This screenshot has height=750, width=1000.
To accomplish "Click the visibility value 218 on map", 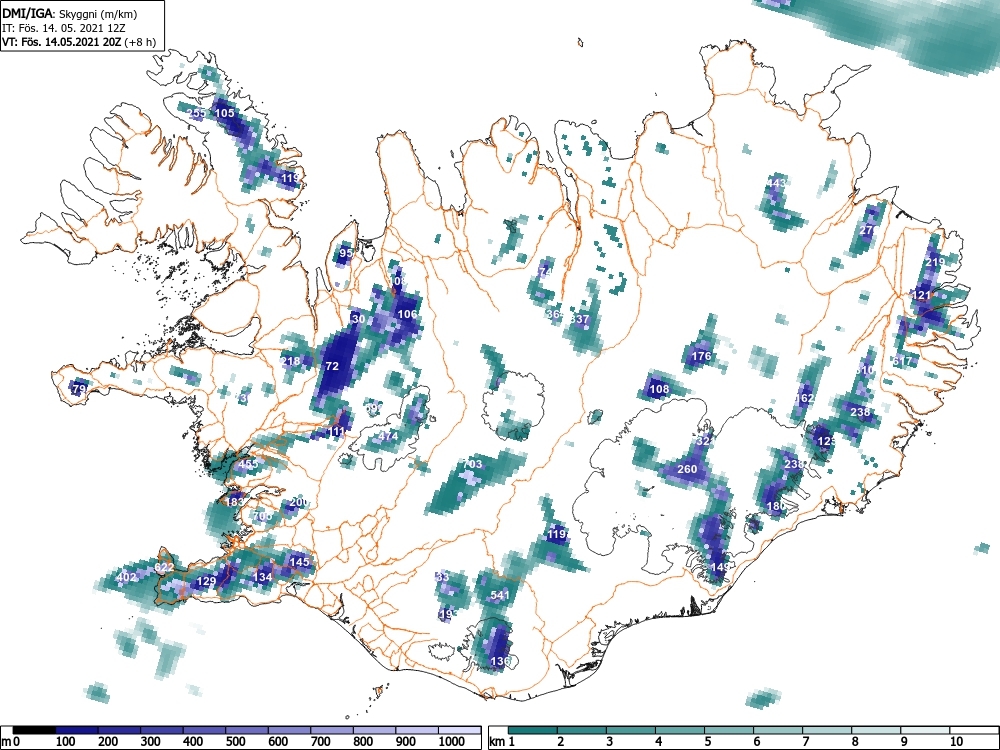I will (290, 362).
